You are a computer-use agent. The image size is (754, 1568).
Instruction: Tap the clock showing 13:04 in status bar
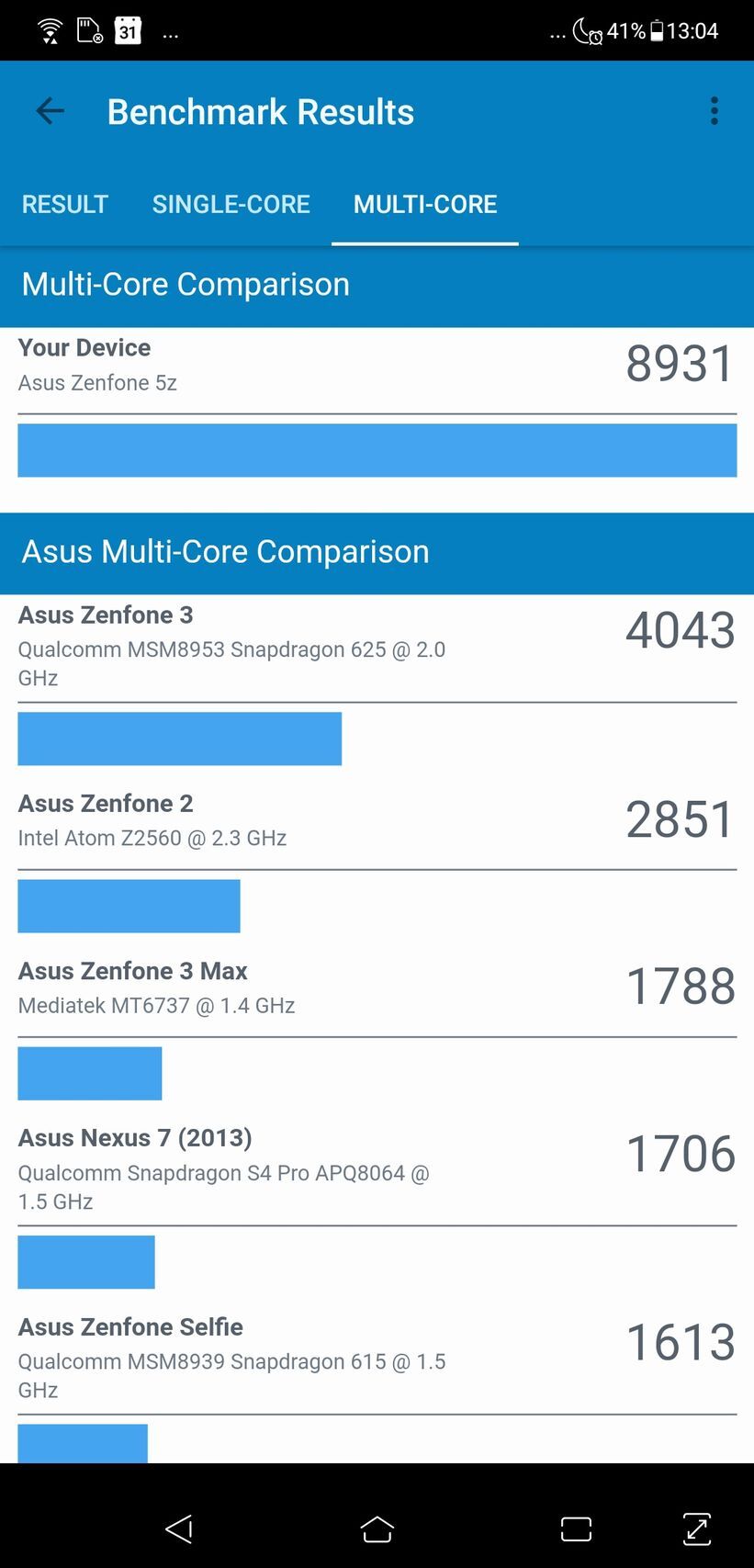(x=692, y=30)
